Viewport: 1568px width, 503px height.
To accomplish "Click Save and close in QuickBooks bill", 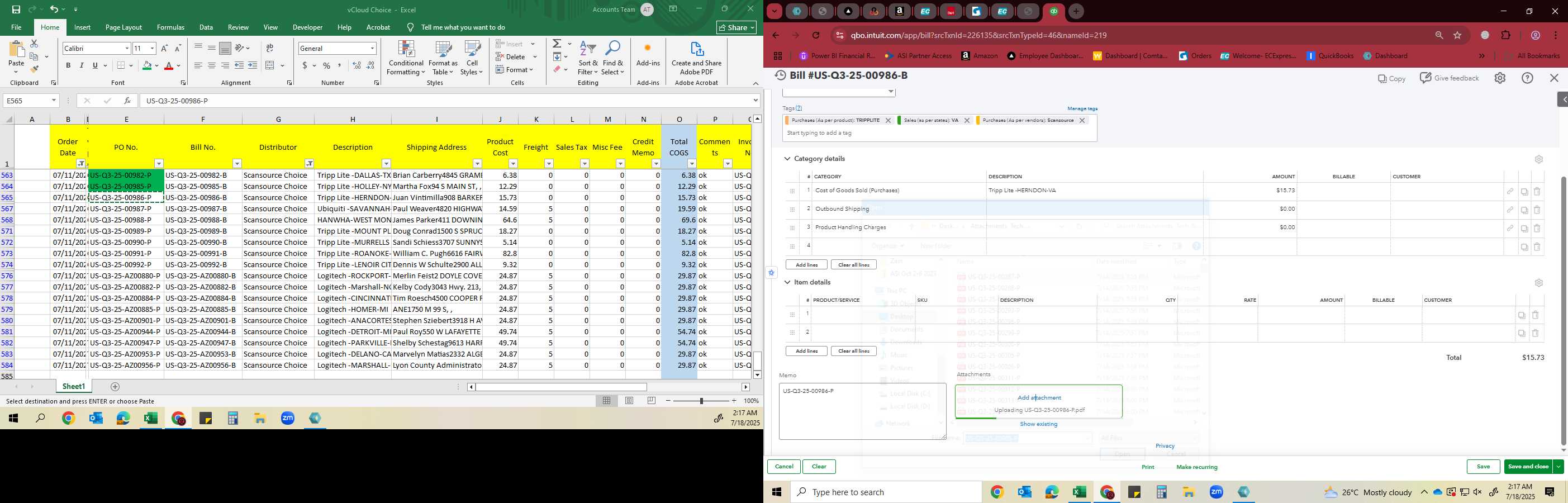I will click(x=1528, y=467).
